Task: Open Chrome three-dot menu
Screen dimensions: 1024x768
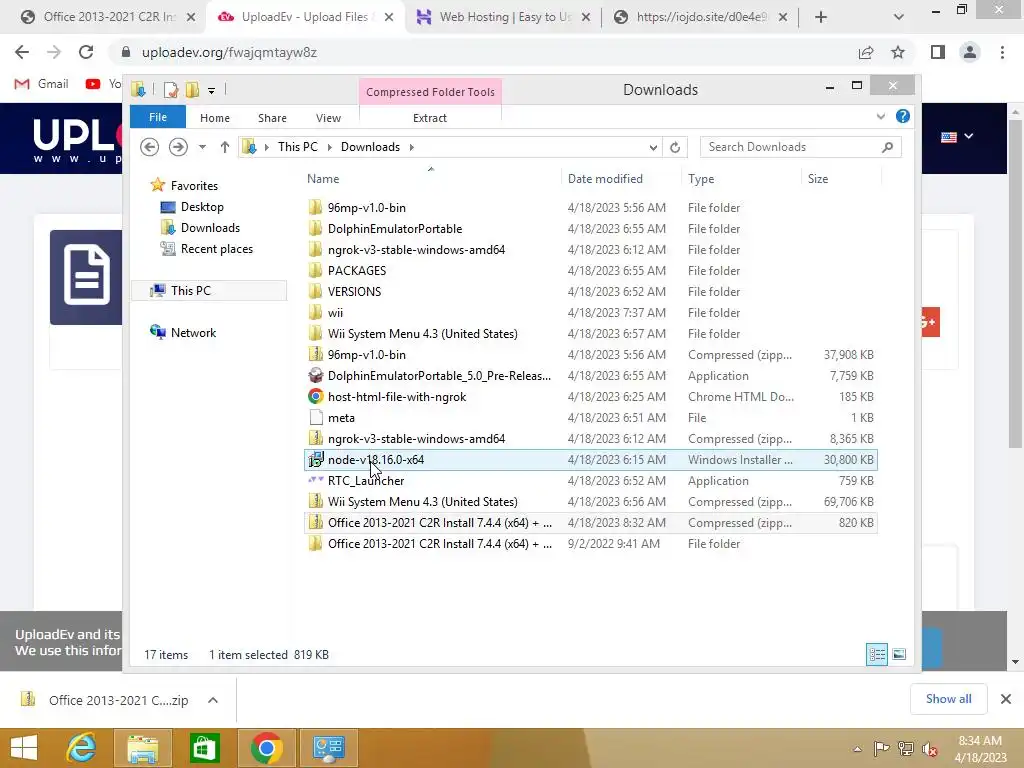Action: [x=1002, y=52]
